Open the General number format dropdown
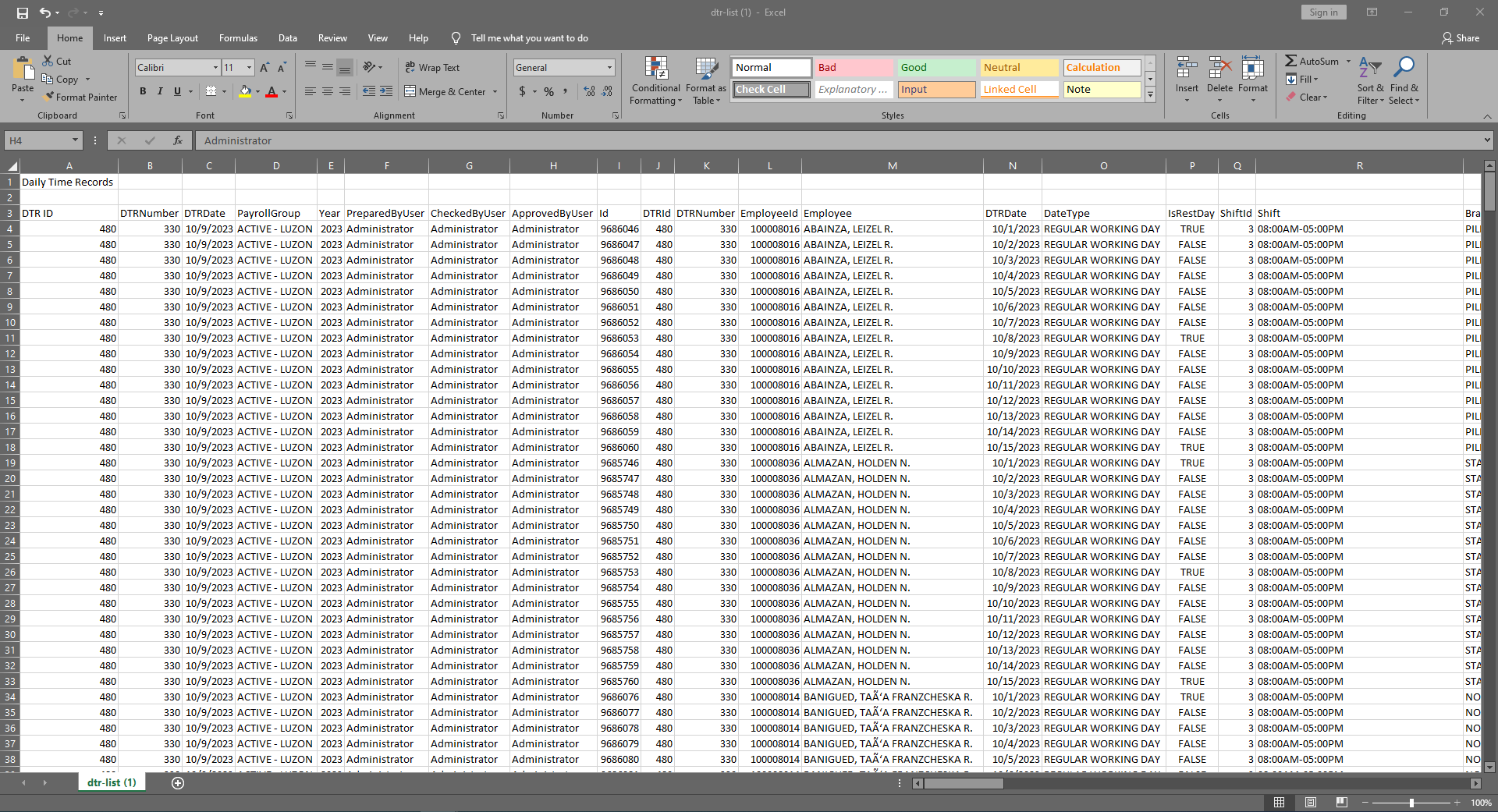Image resolution: width=1498 pixels, height=812 pixels. 609,68
